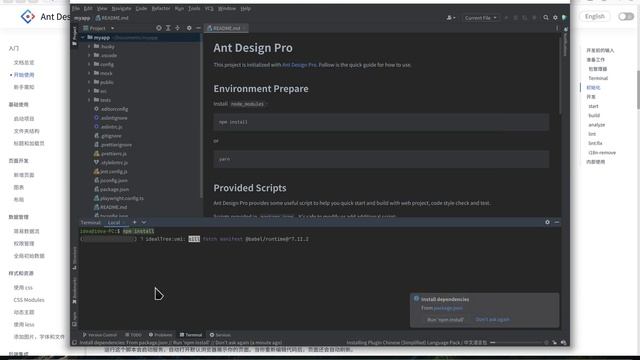This screenshot has height=360, width=640.
Task: Open Current File run configuration dropdown
Action: point(480,18)
